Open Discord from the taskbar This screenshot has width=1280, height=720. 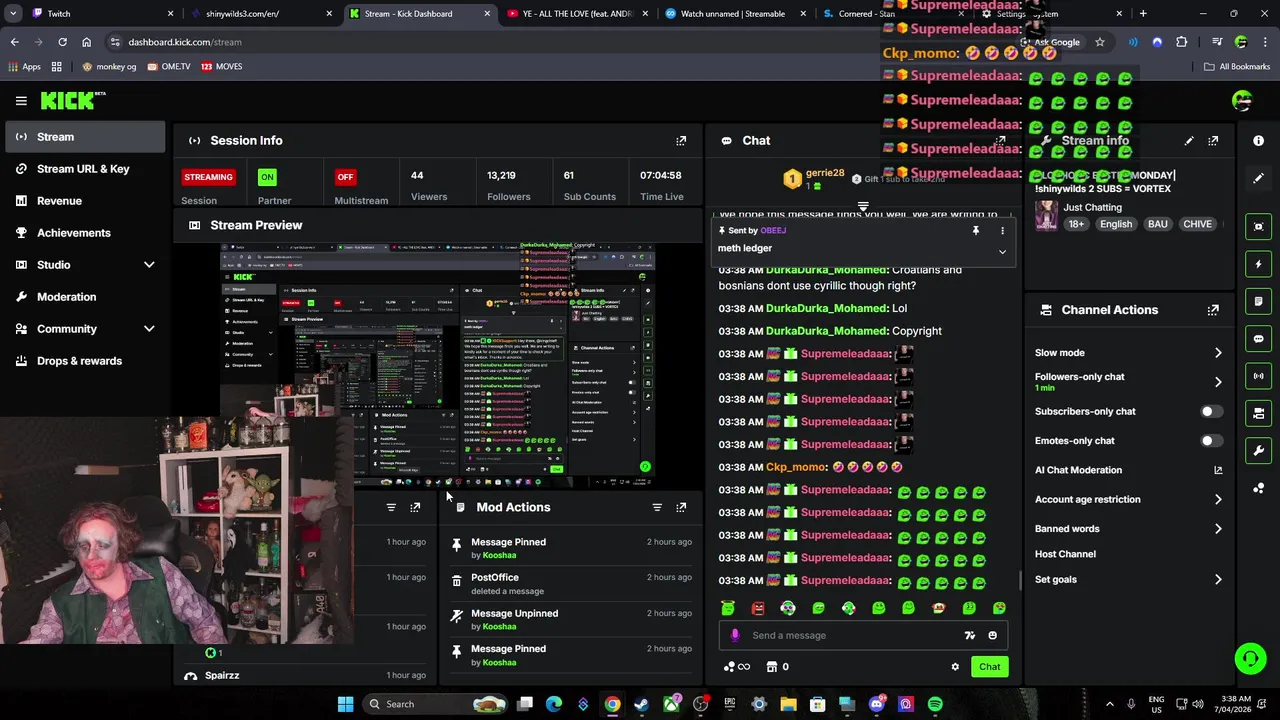[877, 704]
